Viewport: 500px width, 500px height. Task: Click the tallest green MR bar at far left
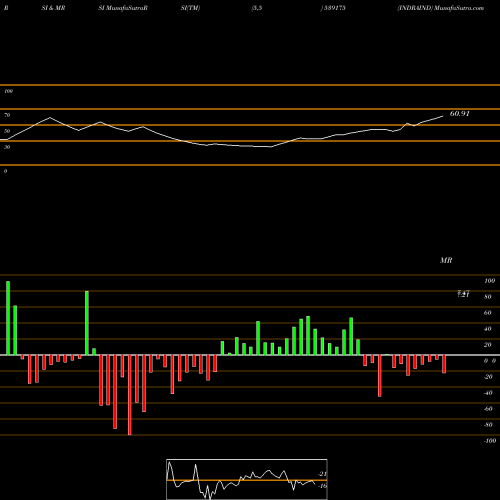(8, 318)
